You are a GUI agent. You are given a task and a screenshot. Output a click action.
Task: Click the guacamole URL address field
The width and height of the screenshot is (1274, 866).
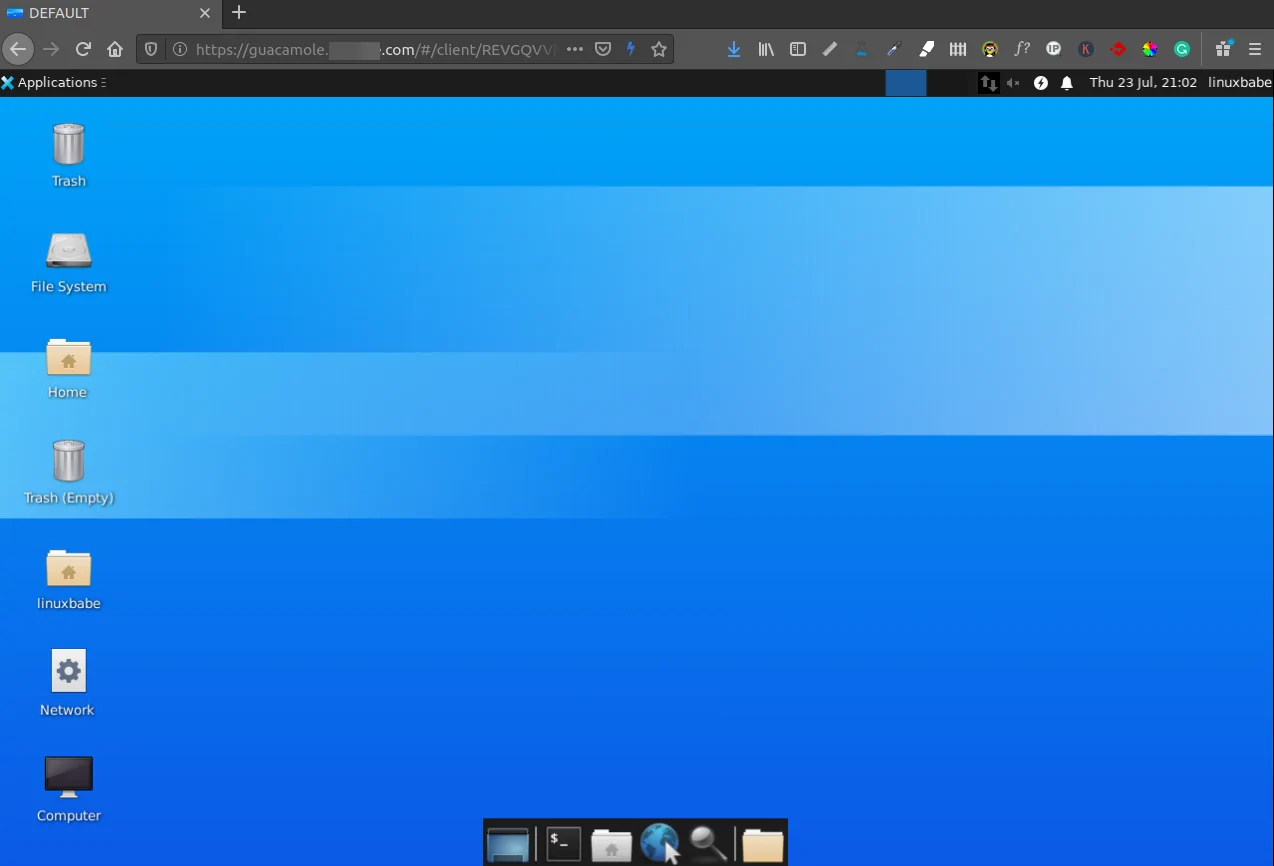pos(370,49)
